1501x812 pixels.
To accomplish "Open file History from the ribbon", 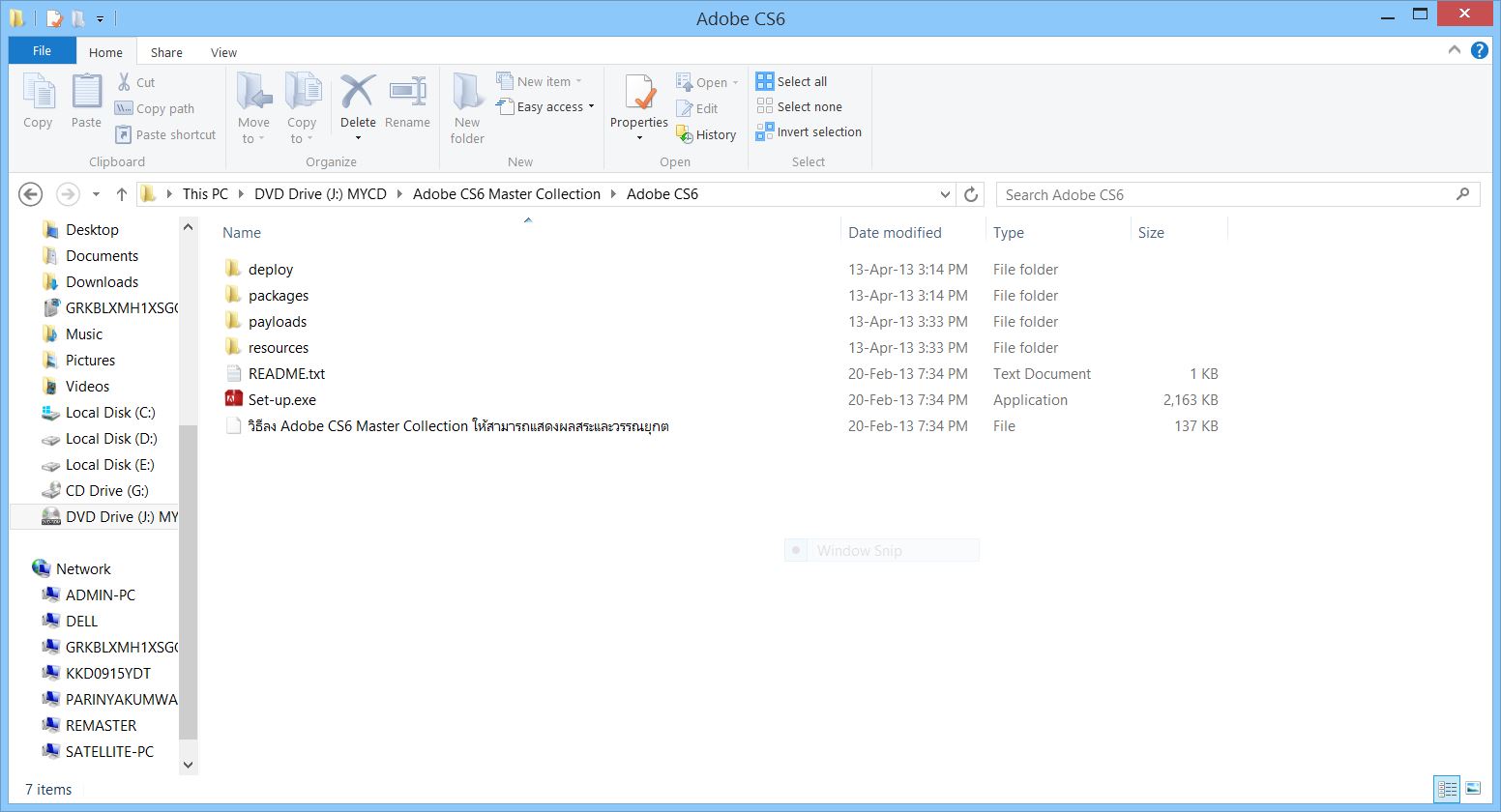I will 706,134.
